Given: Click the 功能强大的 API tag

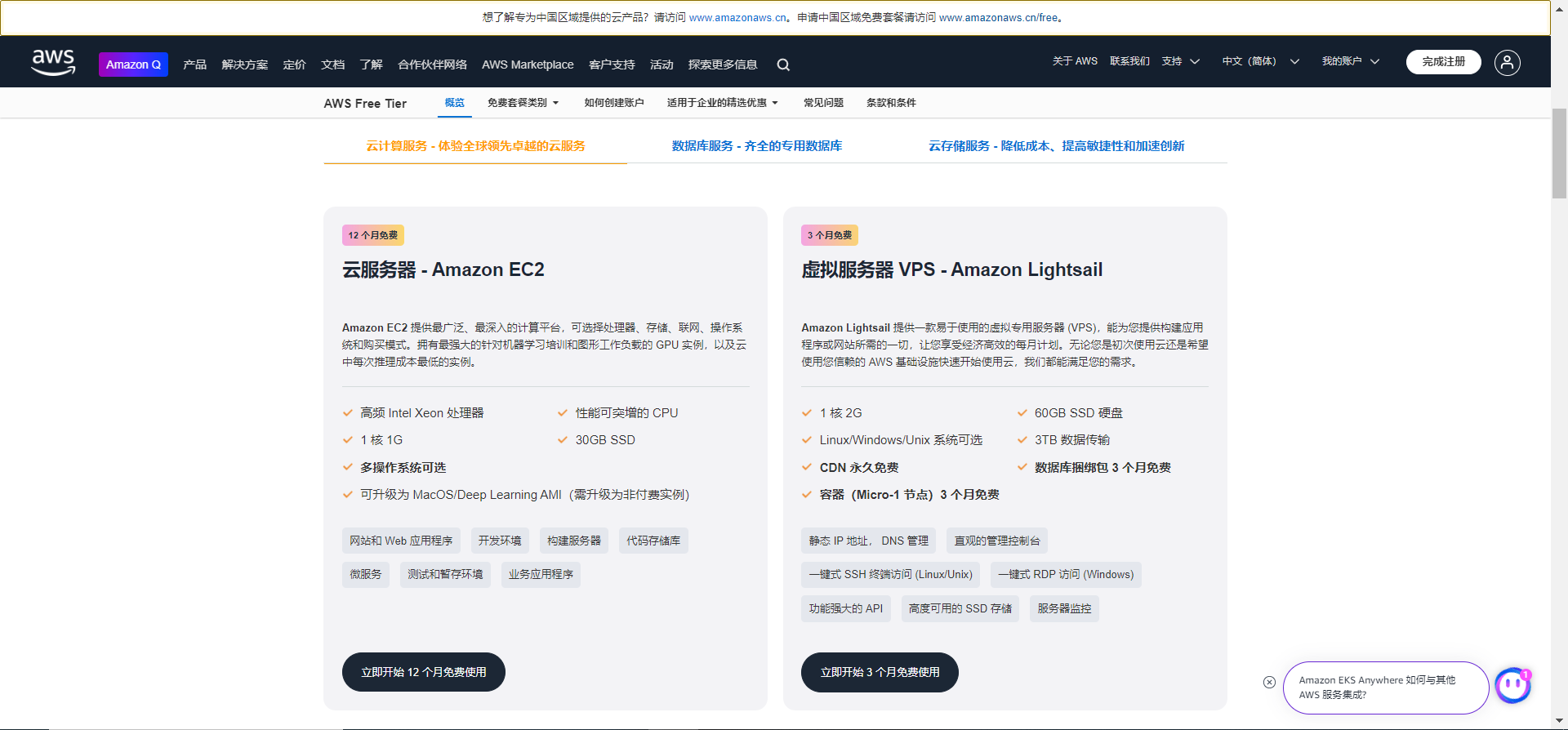Looking at the screenshot, I should pyautogui.click(x=846, y=608).
